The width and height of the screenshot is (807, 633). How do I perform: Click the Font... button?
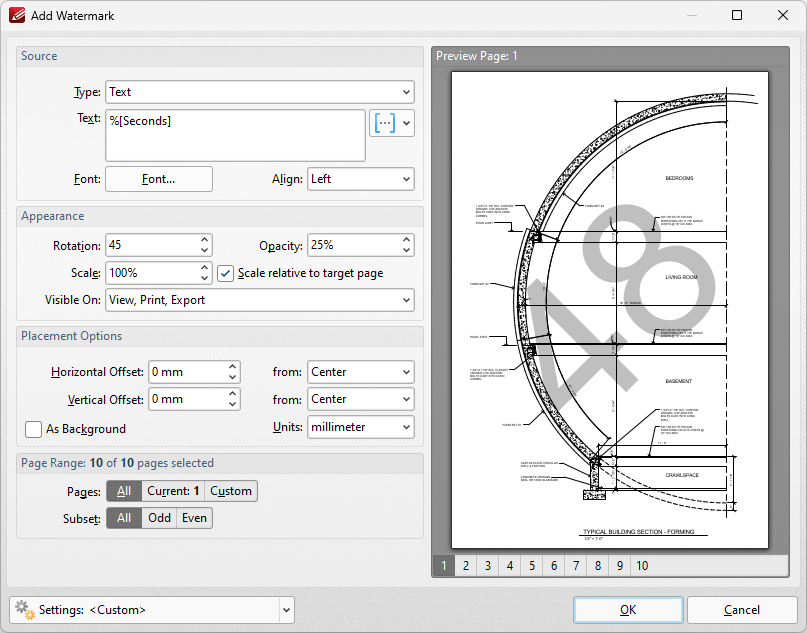point(159,179)
